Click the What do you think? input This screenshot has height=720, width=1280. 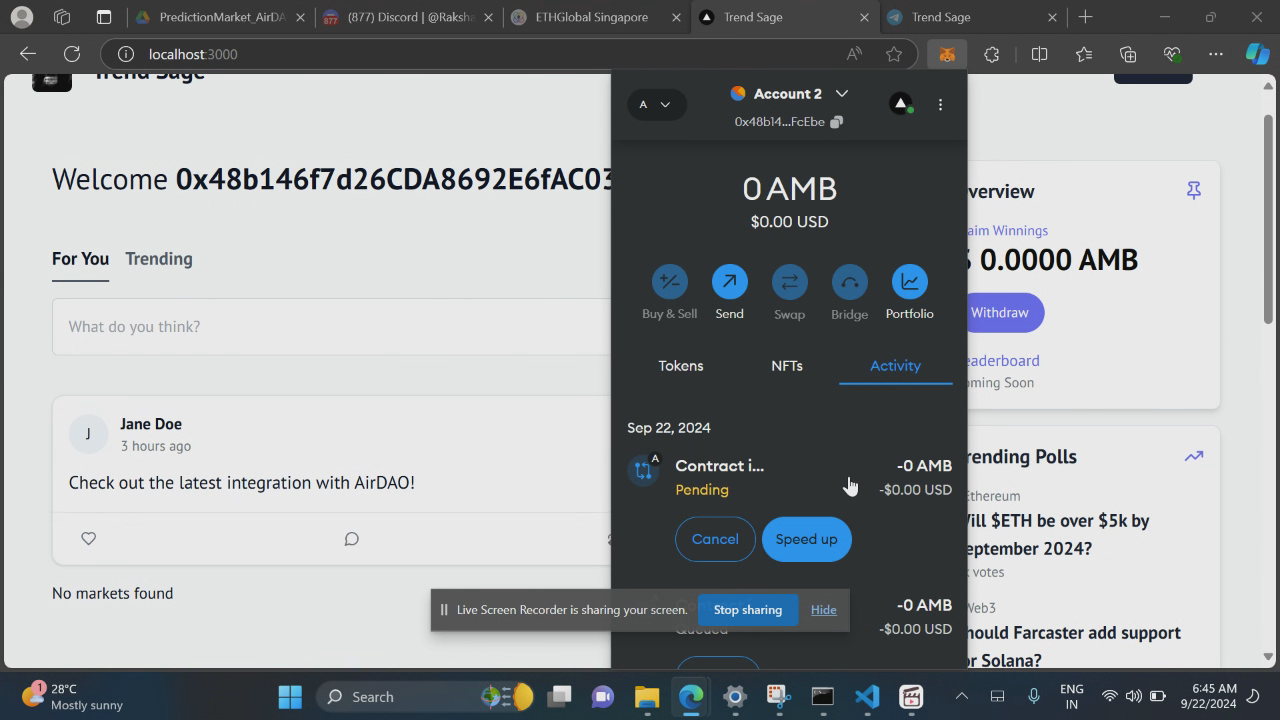[331, 327]
